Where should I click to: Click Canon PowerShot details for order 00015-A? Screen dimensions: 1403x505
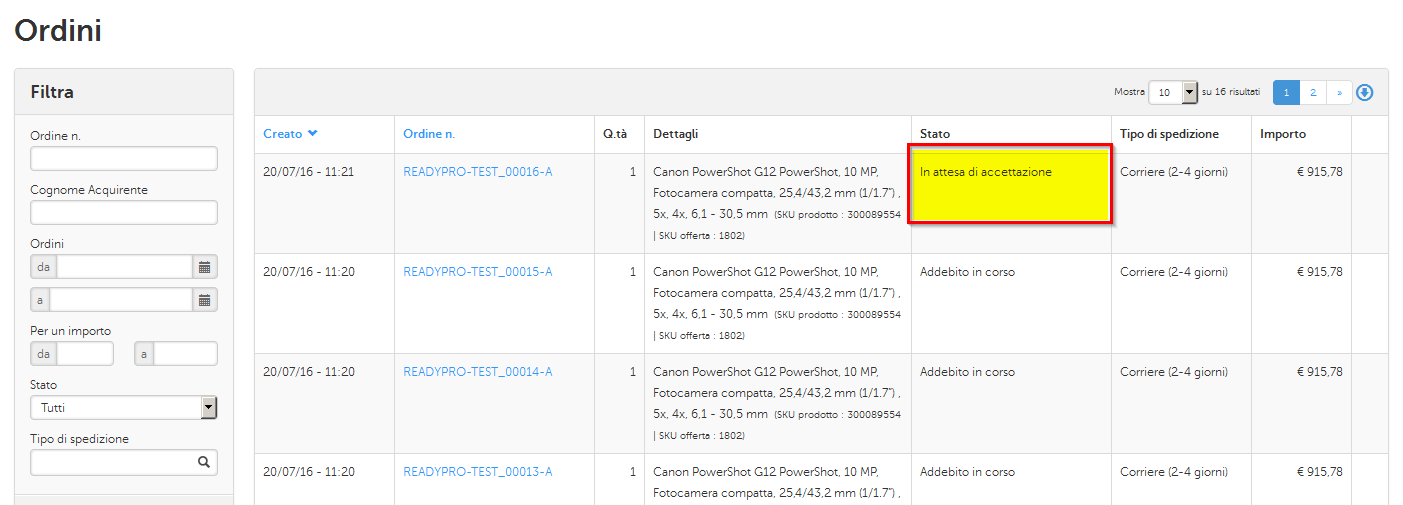pyautogui.click(x=777, y=303)
